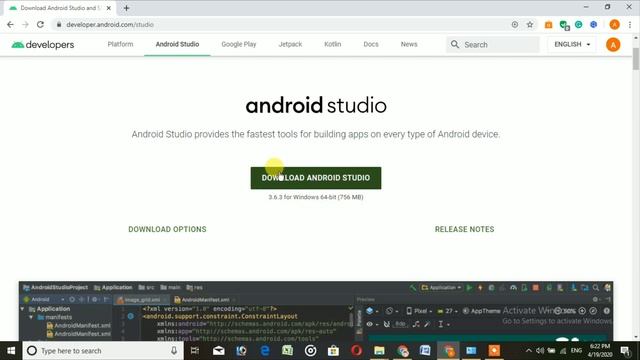Click the Download Android Studio button
Viewport: 640px width, 360px height.
click(x=316, y=178)
